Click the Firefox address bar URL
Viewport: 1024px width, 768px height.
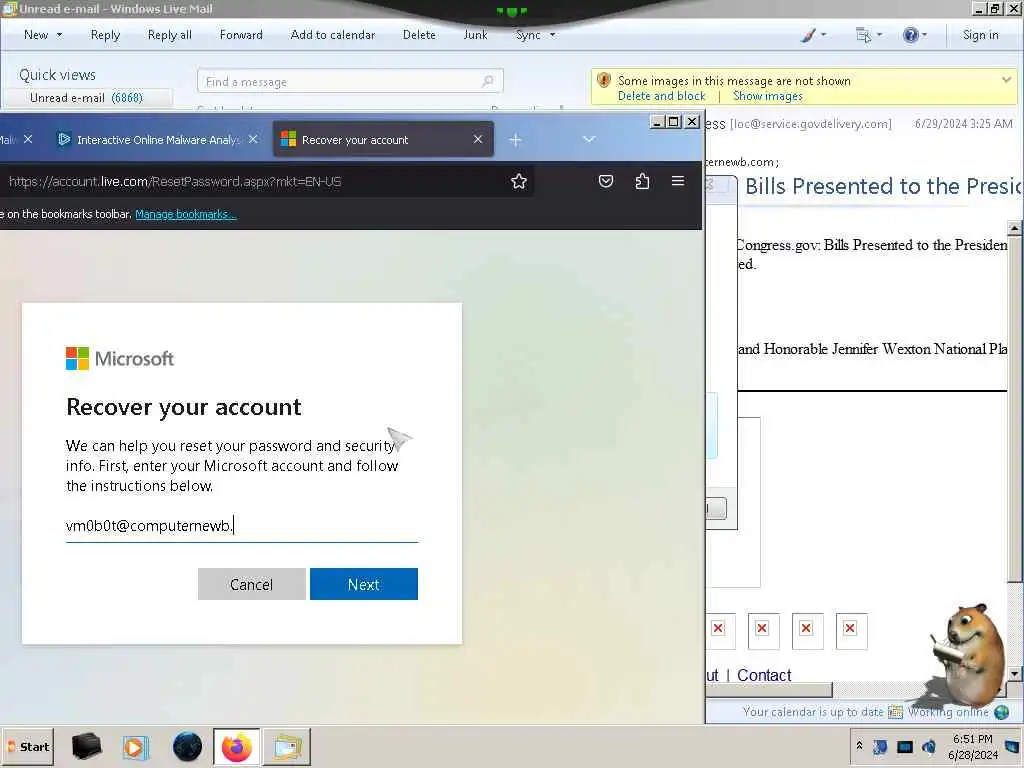point(175,182)
